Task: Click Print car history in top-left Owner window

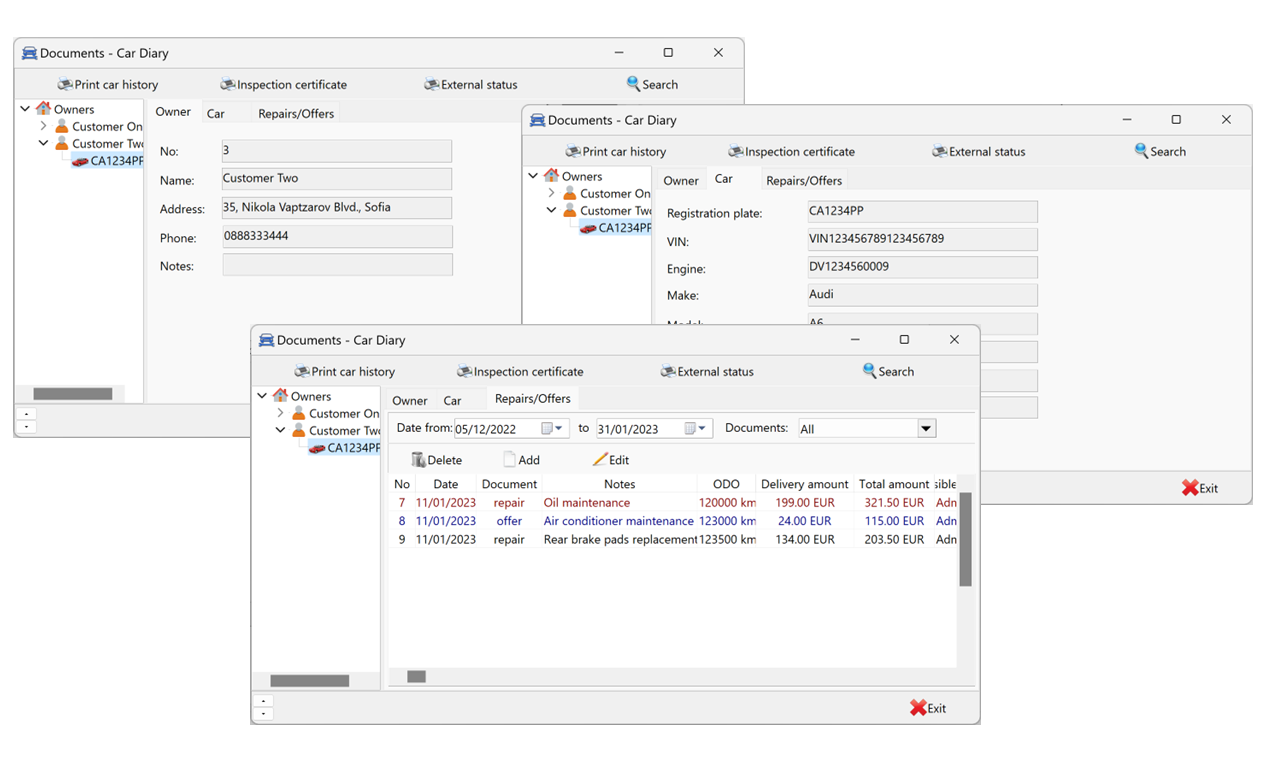Action: coord(107,84)
